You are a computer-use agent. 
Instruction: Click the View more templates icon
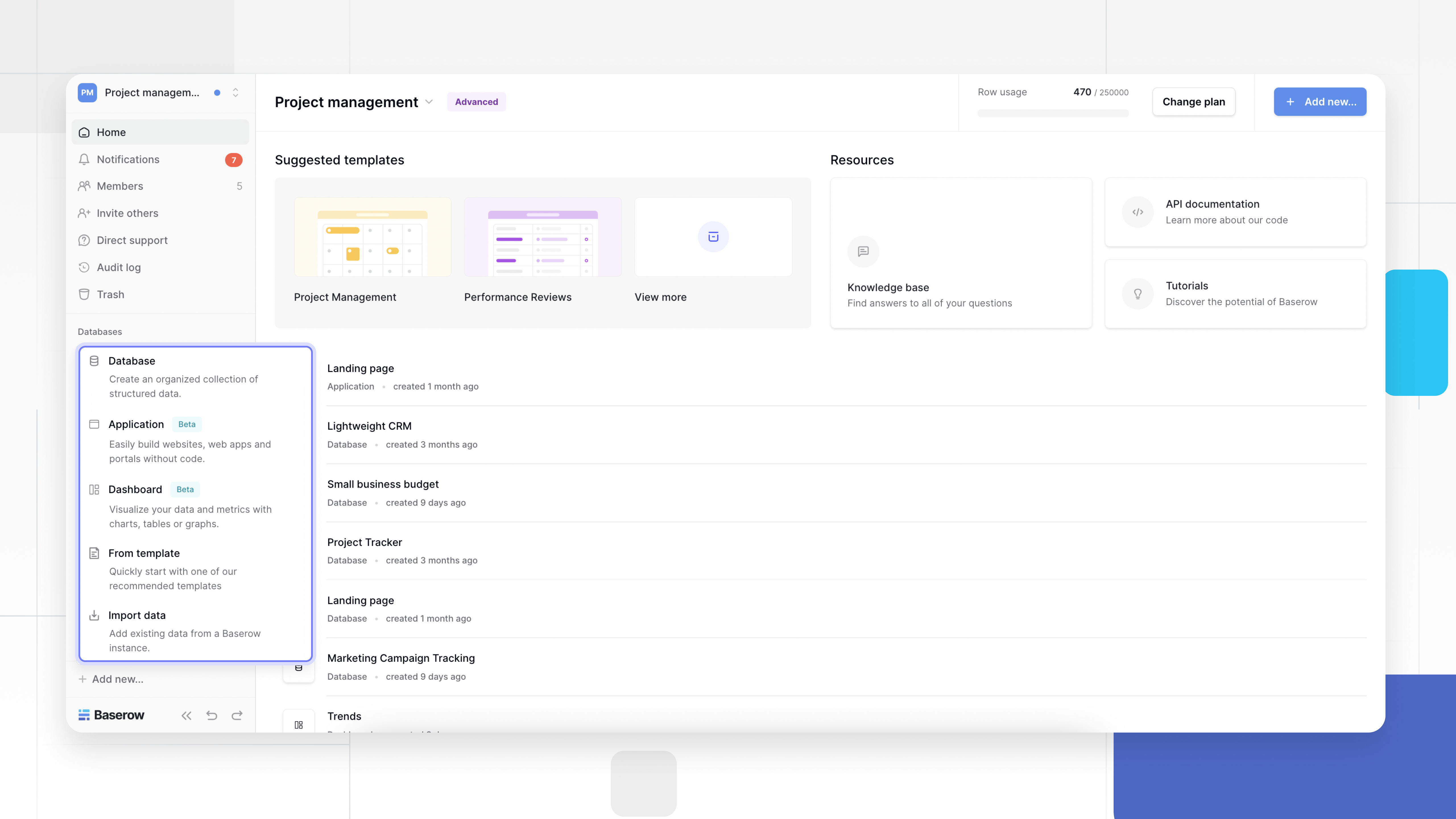tap(713, 236)
